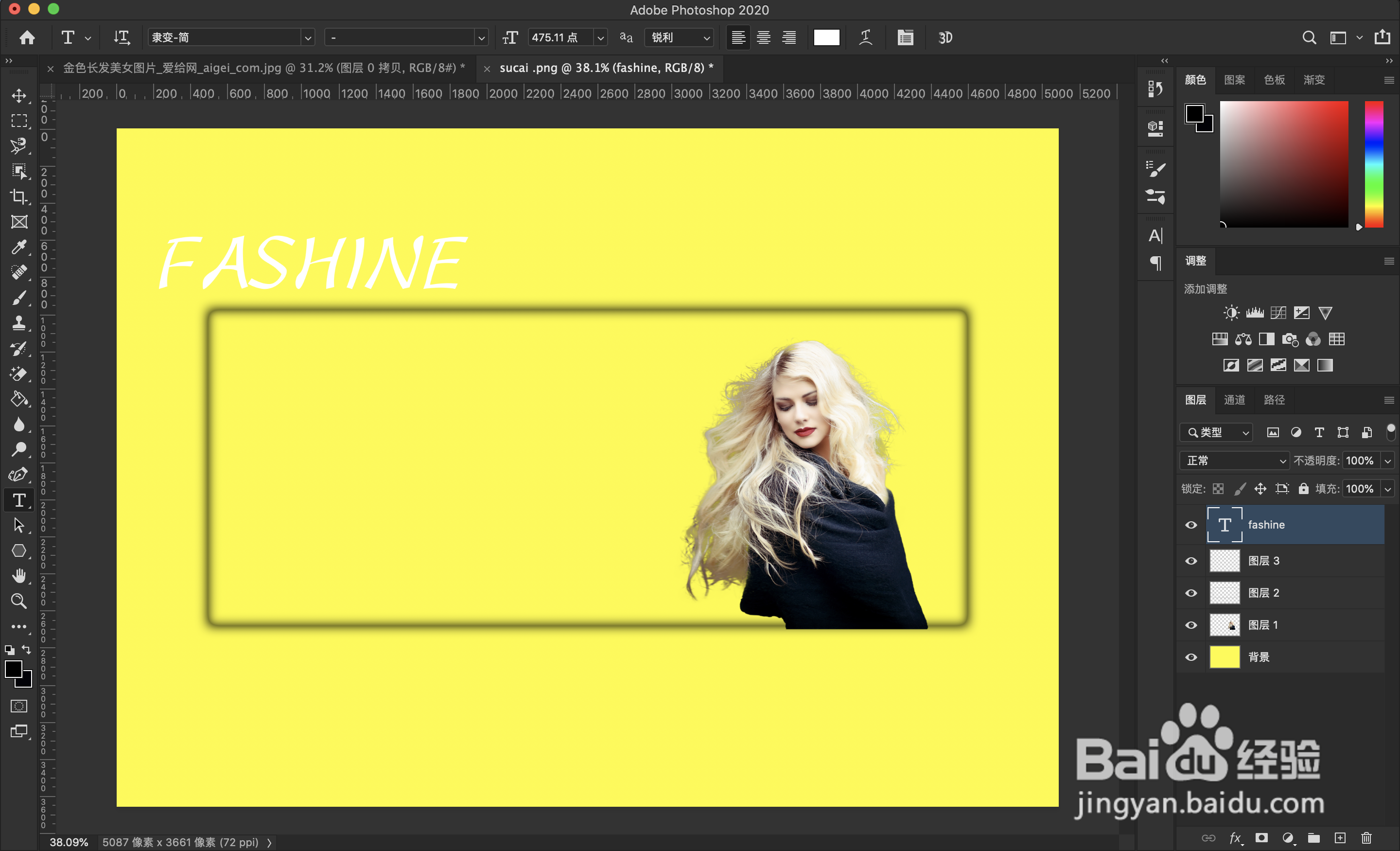This screenshot has height=851, width=1400.
Task: Hide the 背景 layer
Action: pyautogui.click(x=1191, y=657)
